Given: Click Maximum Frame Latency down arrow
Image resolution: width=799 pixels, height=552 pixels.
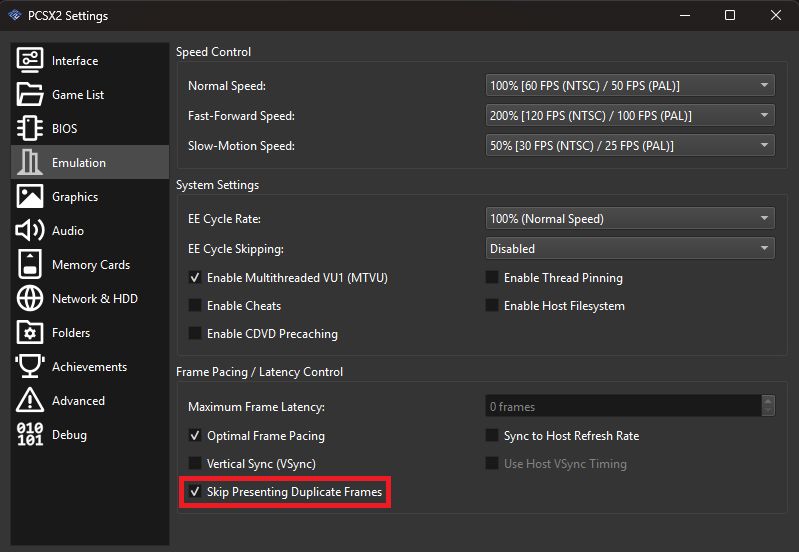Looking at the screenshot, I should [x=768, y=412].
